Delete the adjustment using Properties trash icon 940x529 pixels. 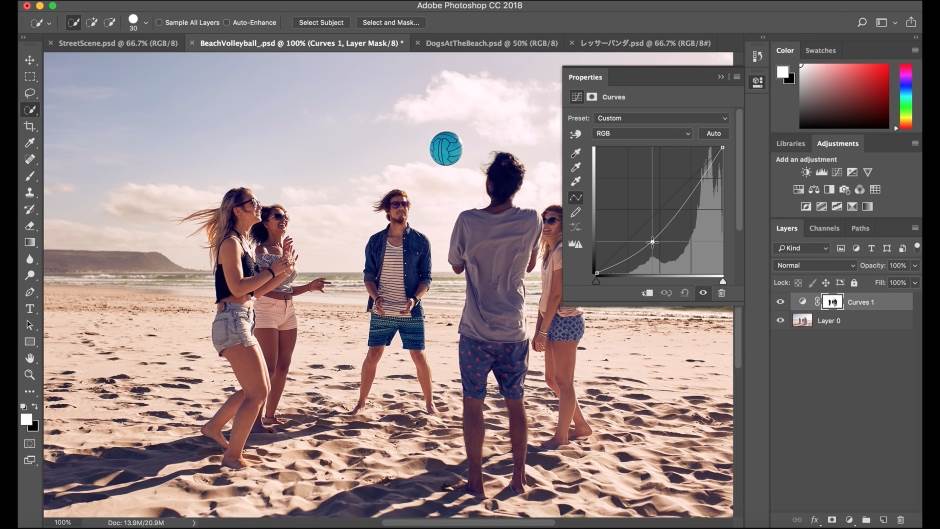(x=721, y=293)
